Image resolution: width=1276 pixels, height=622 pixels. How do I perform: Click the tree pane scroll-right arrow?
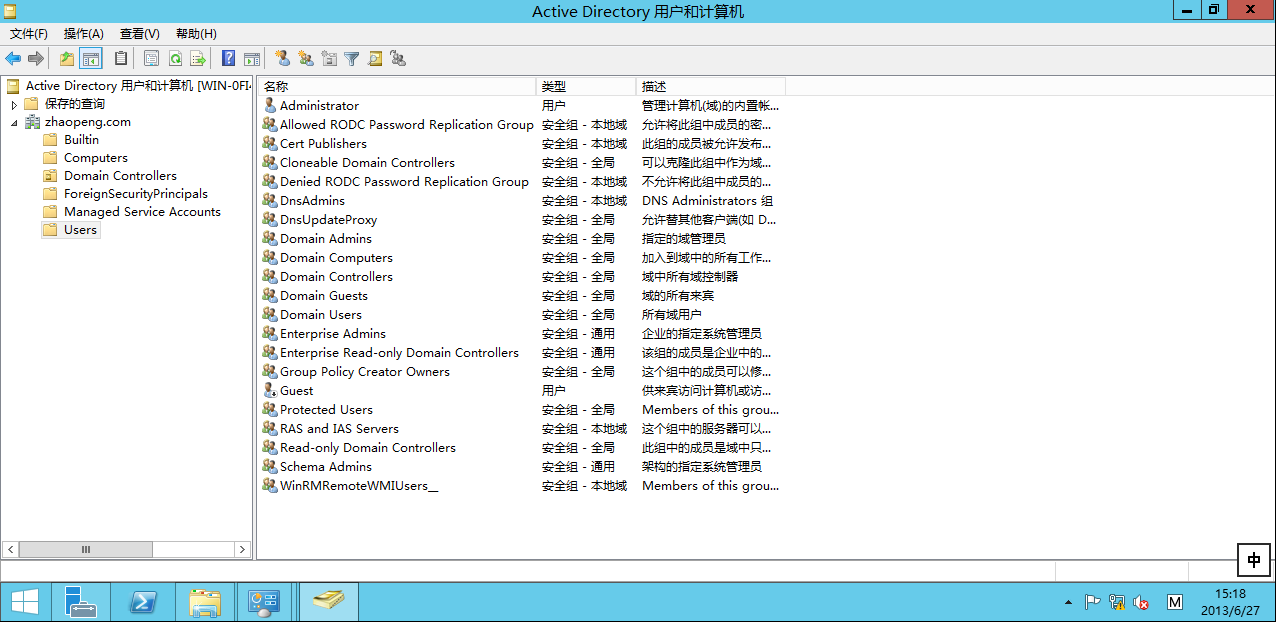[243, 549]
